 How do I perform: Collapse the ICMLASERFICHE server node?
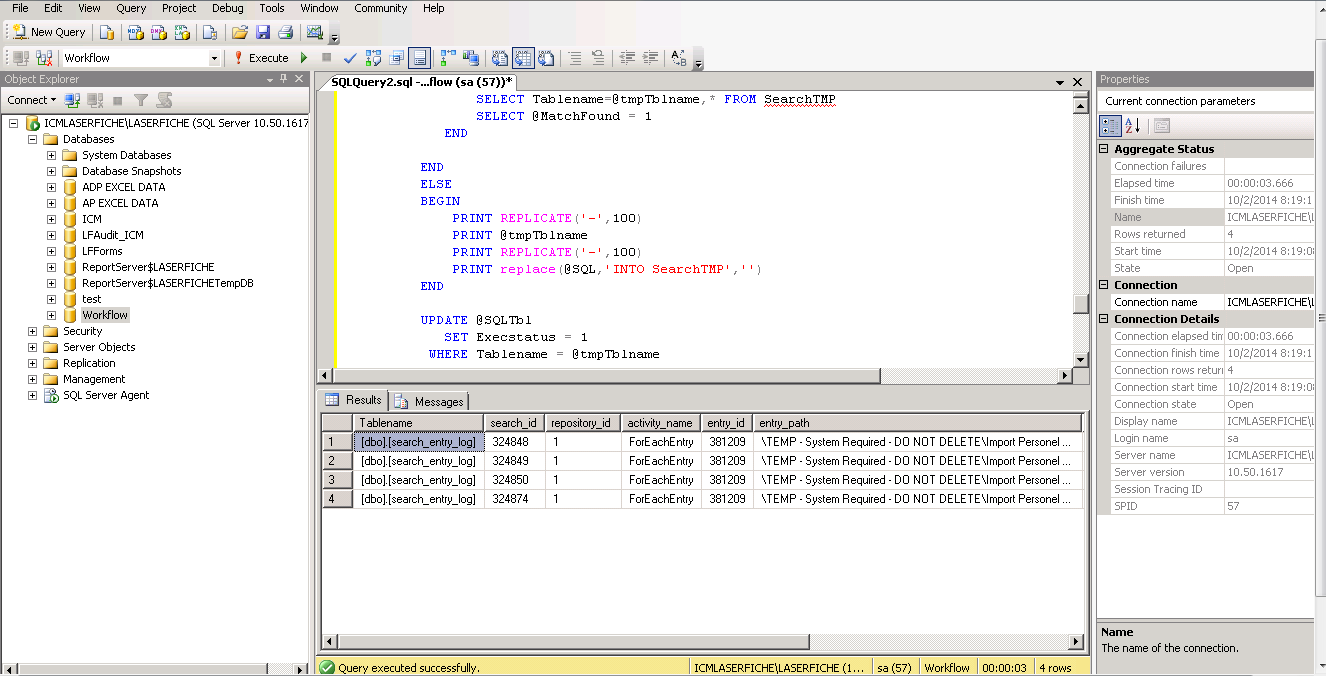pos(13,123)
